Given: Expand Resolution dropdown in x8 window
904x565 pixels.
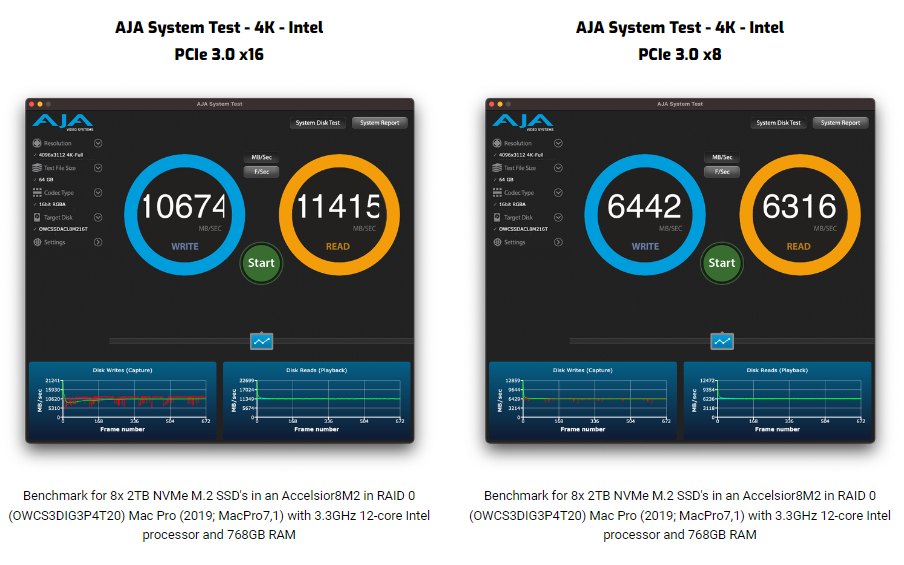Looking at the screenshot, I should coord(558,143).
